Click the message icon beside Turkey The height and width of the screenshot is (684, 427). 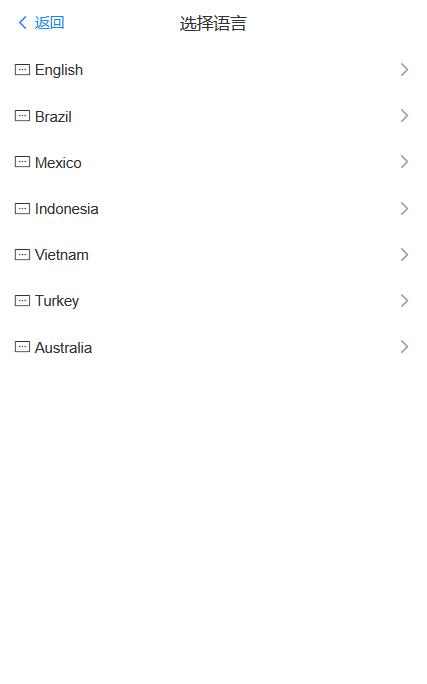[x=22, y=301]
